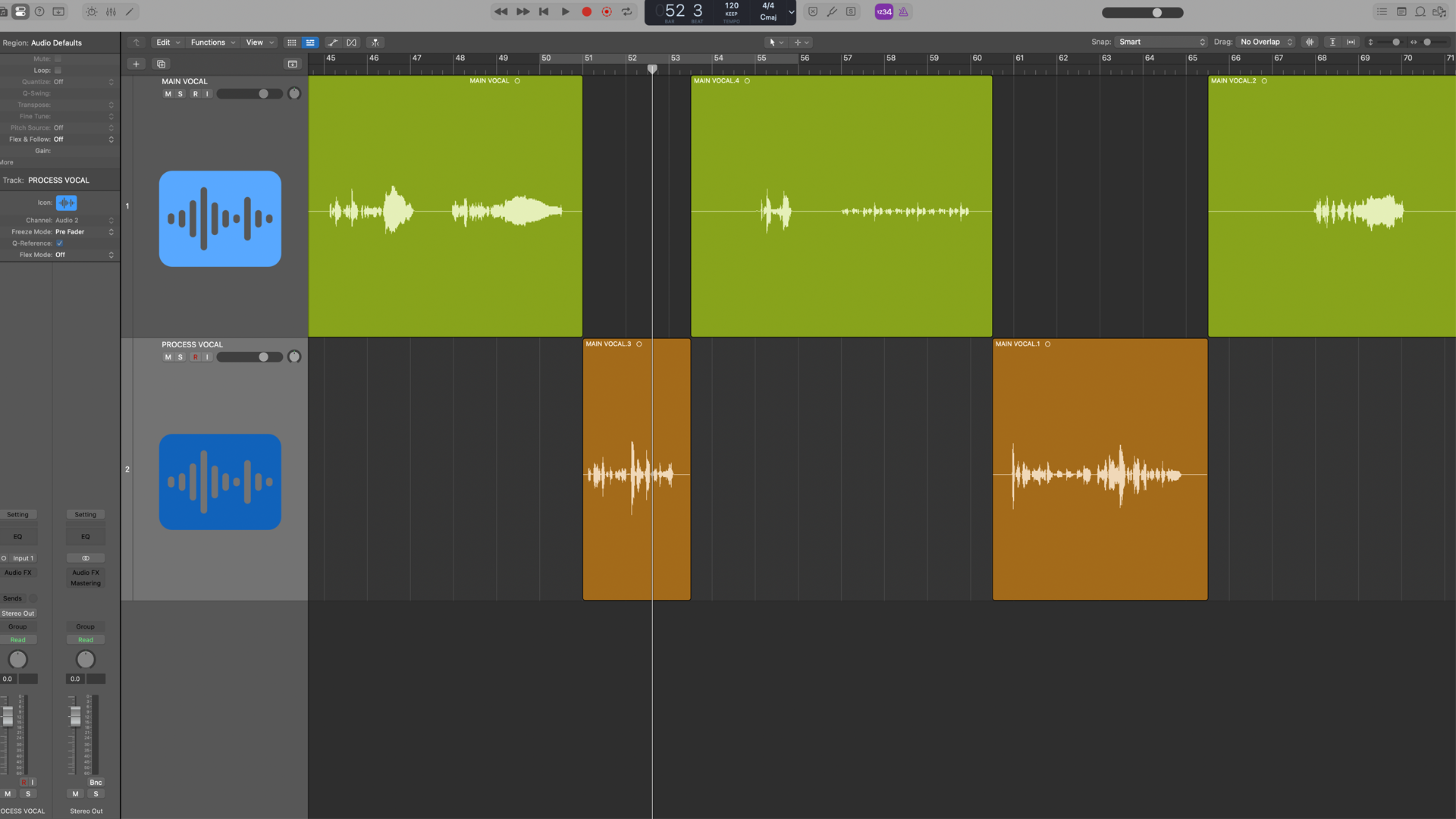Open Quick Help question mark button
1456x819 pixels.
click(x=39, y=11)
